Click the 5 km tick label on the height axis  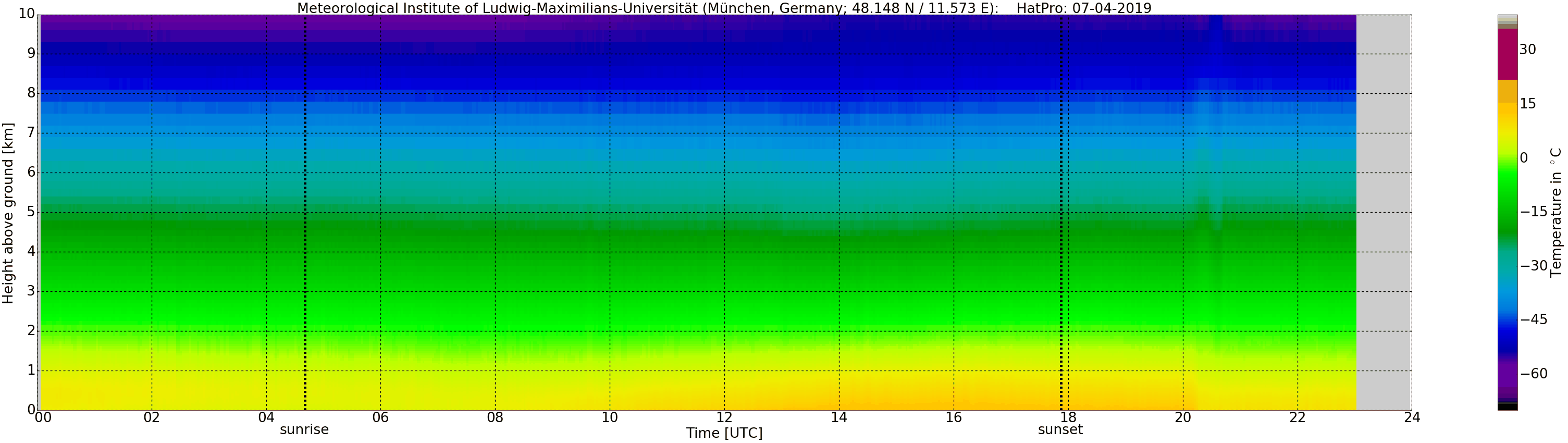point(31,212)
